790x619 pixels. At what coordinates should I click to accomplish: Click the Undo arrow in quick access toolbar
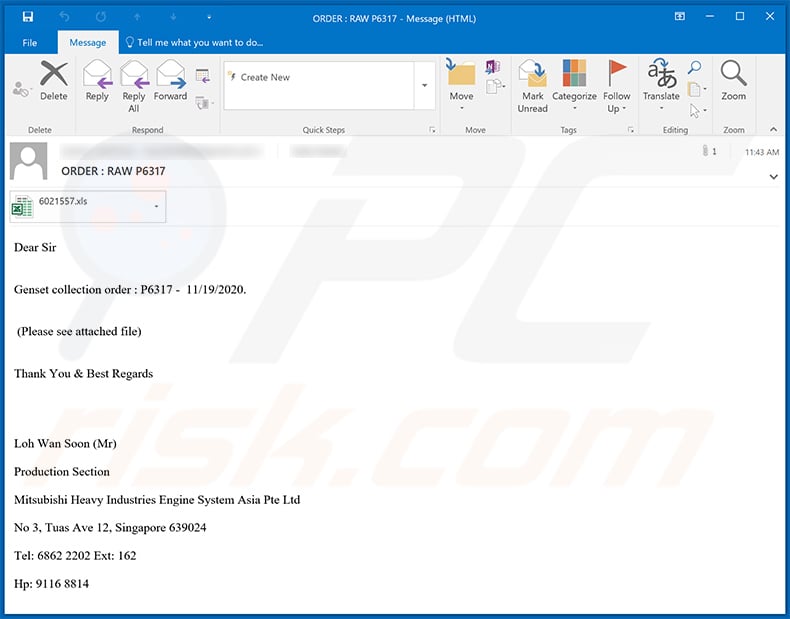pos(64,17)
